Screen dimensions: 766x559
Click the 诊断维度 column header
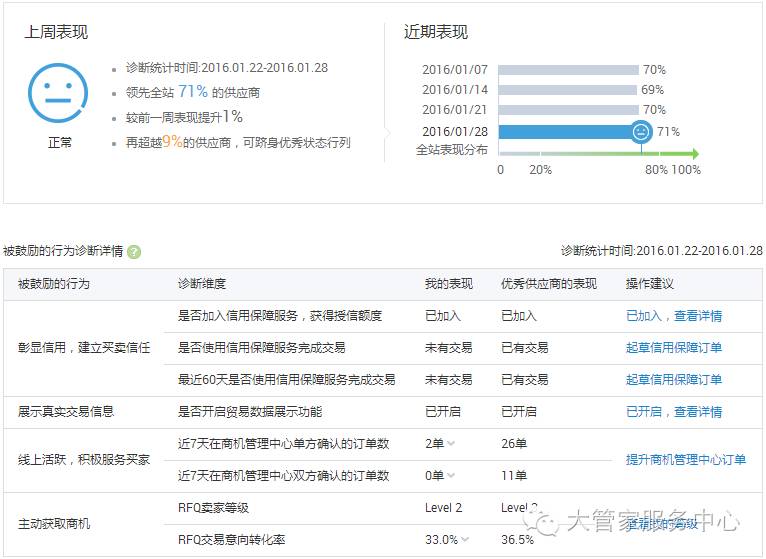click(202, 284)
